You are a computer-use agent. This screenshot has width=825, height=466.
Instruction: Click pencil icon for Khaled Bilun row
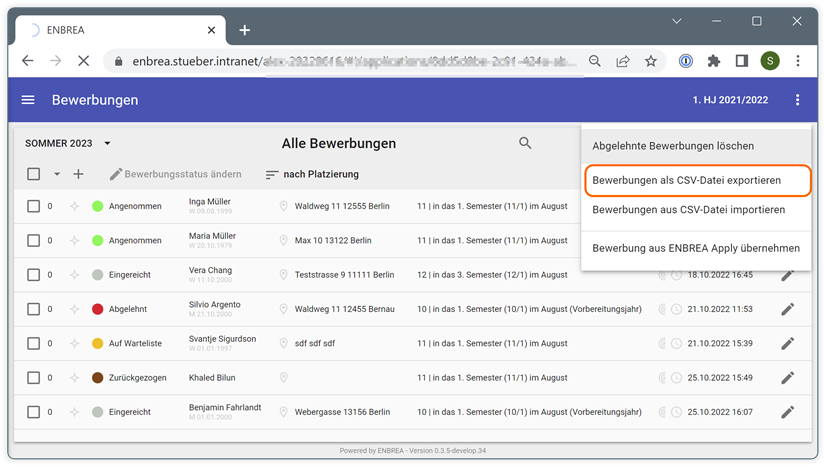(787, 378)
